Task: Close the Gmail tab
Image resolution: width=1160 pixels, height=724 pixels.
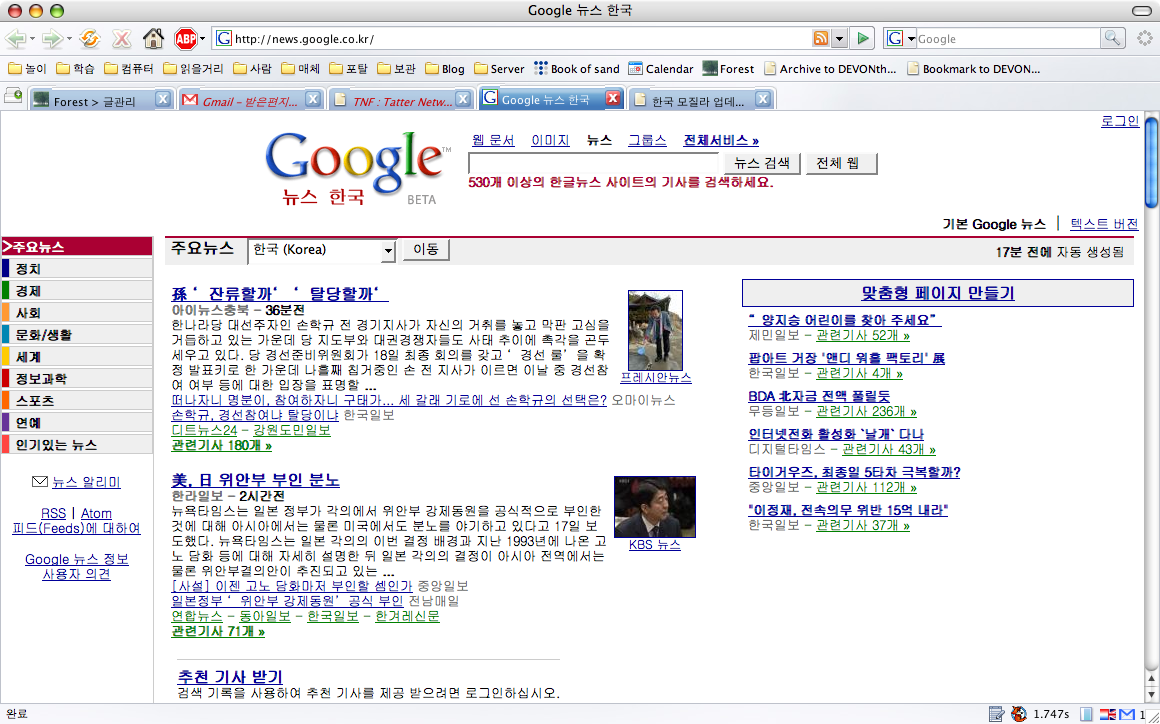Action: [x=313, y=100]
